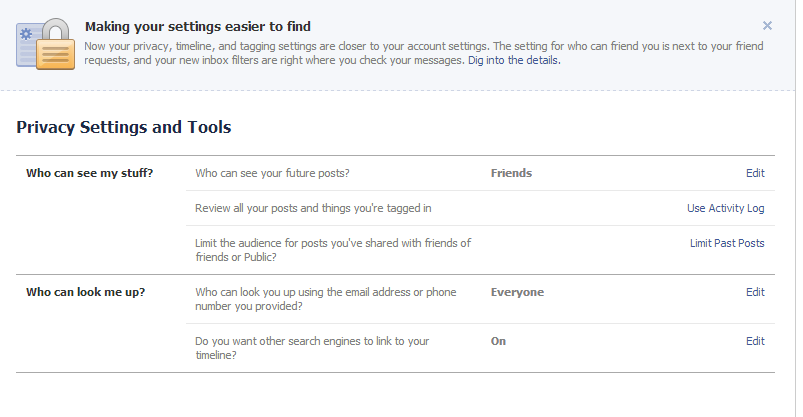Click the Review all your posts row text
This screenshot has height=417, width=803.
click(313, 208)
